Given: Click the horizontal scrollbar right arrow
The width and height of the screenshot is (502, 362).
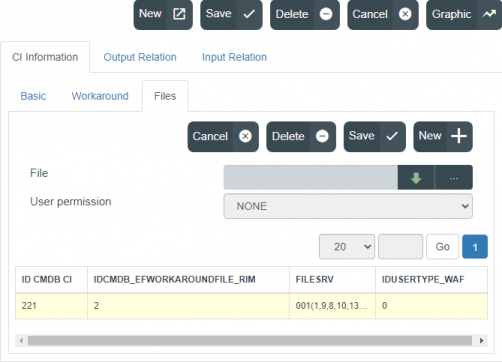Looking at the screenshot, I should (x=481, y=341).
